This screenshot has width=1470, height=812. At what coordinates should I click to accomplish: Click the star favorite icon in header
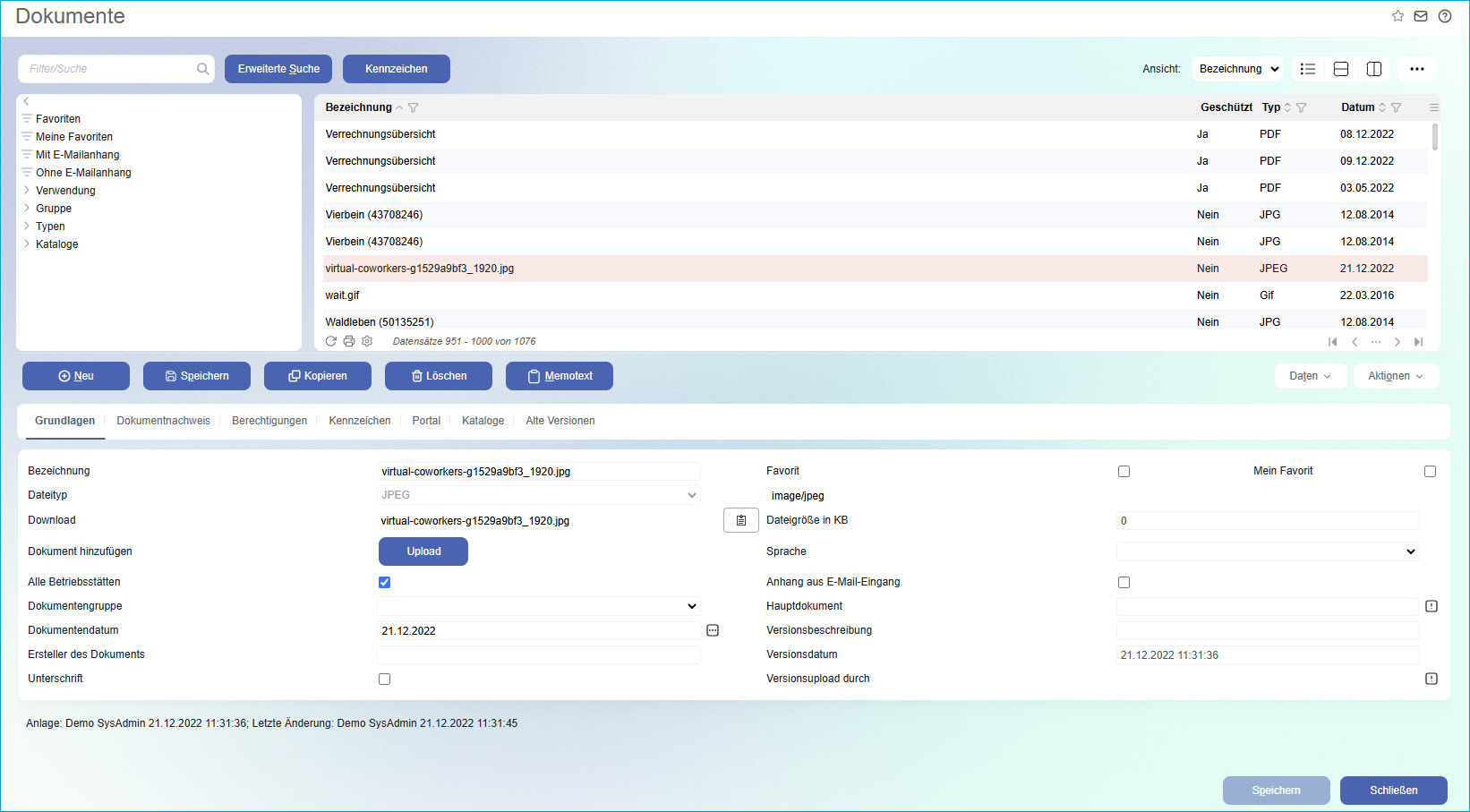[x=1397, y=16]
